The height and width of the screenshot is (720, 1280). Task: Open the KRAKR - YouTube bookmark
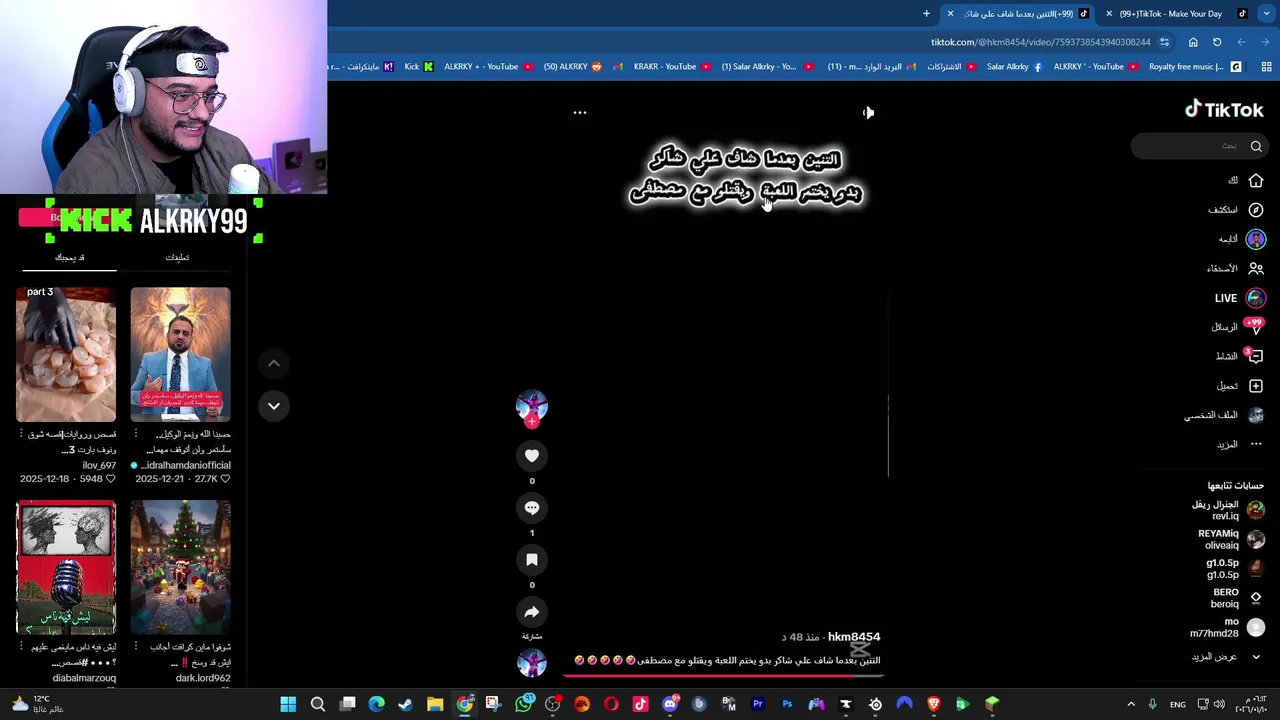pyautogui.click(x=672, y=67)
